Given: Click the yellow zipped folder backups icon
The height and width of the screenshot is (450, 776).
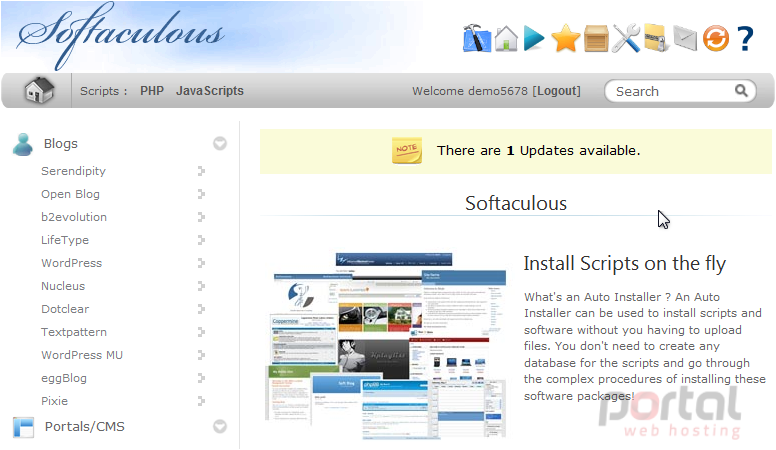Looking at the screenshot, I should click(657, 38).
